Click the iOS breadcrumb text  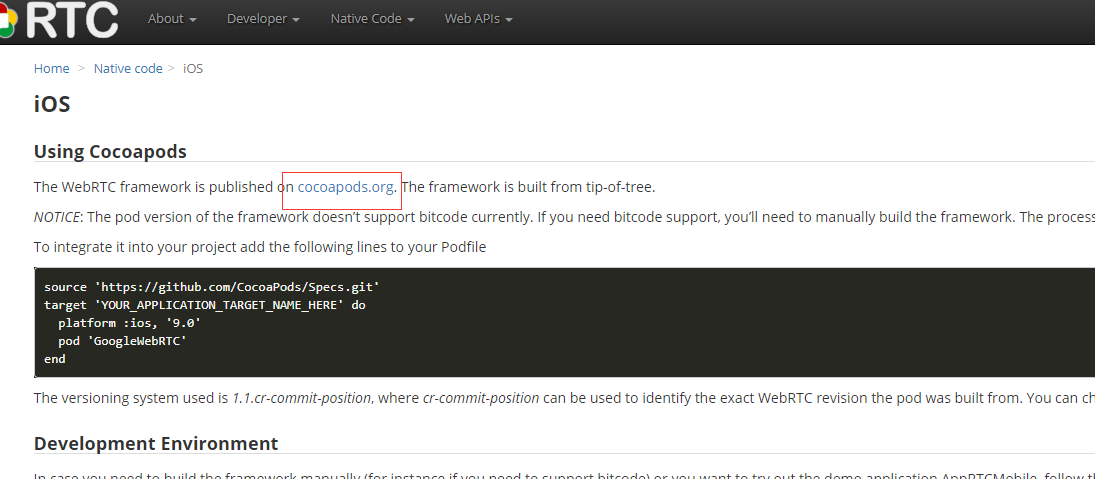click(x=193, y=68)
